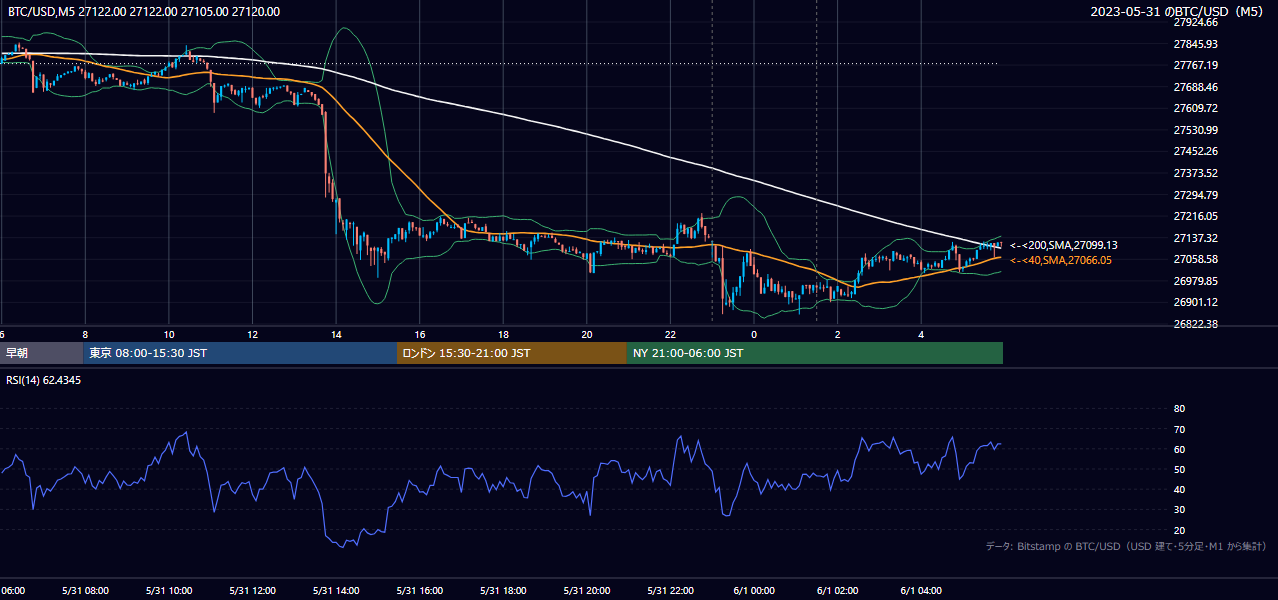Image resolution: width=1278 pixels, height=600 pixels.
Task: Click time label 5/31 18:00
Action: (x=503, y=591)
